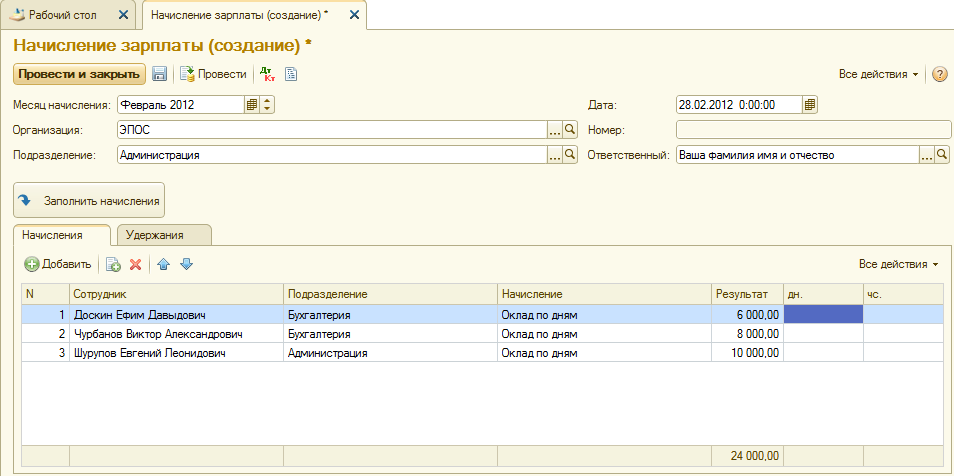
Task: Click Провести и закрыть button
Action: pyautogui.click(x=80, y=74)
